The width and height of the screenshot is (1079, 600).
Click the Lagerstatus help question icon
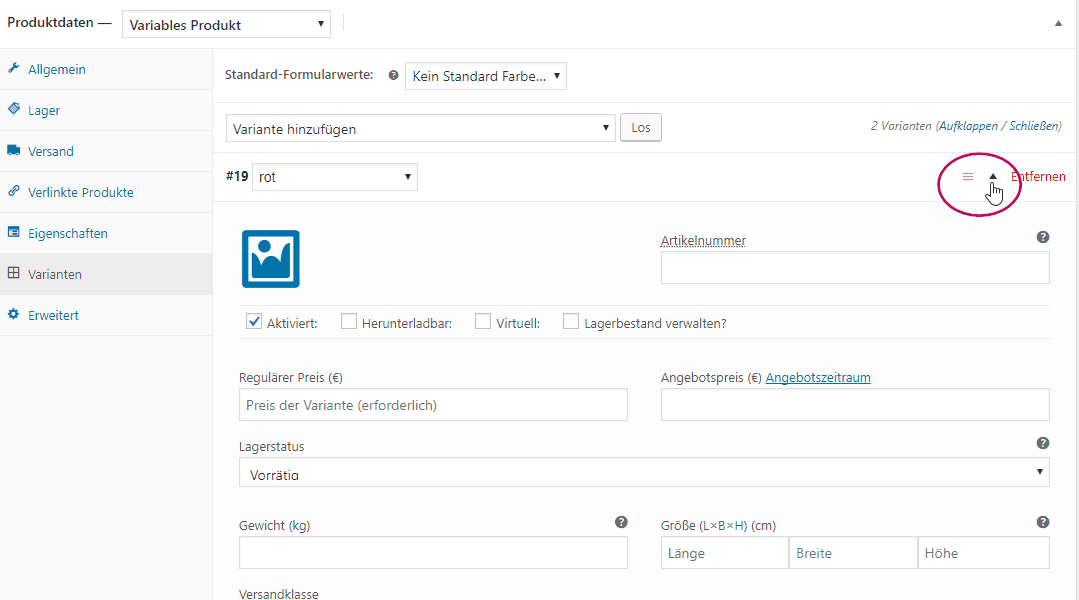pos(1043,443)
